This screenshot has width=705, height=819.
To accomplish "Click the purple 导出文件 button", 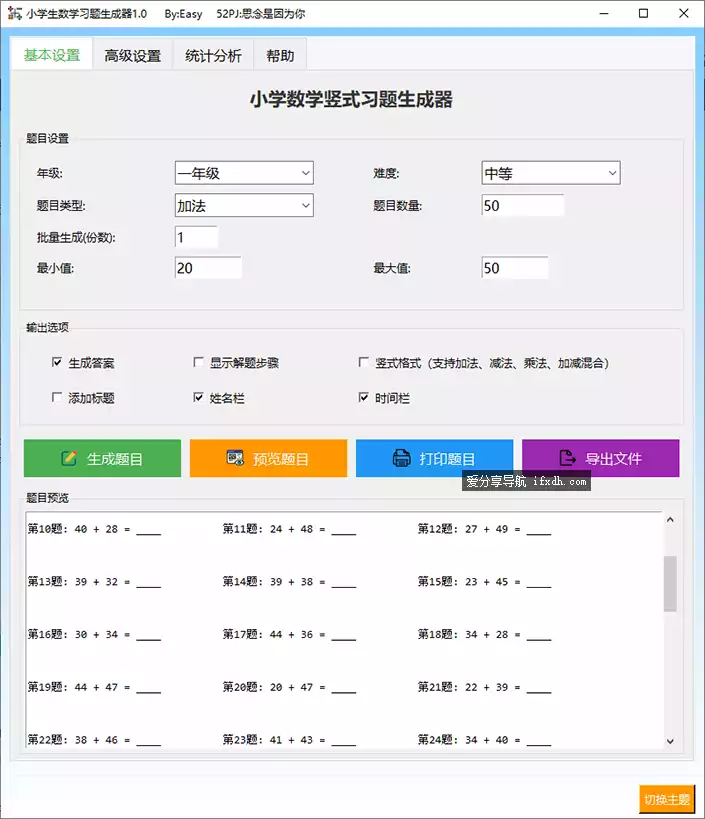I will pos(601,458).
